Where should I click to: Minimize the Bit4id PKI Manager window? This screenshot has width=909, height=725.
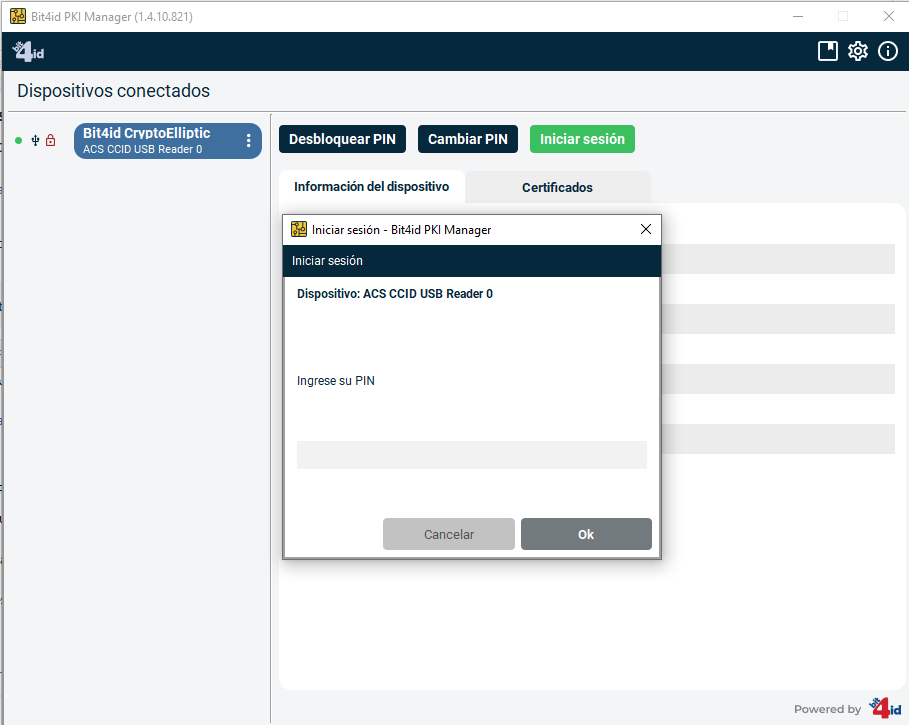(x=798, y=16)
